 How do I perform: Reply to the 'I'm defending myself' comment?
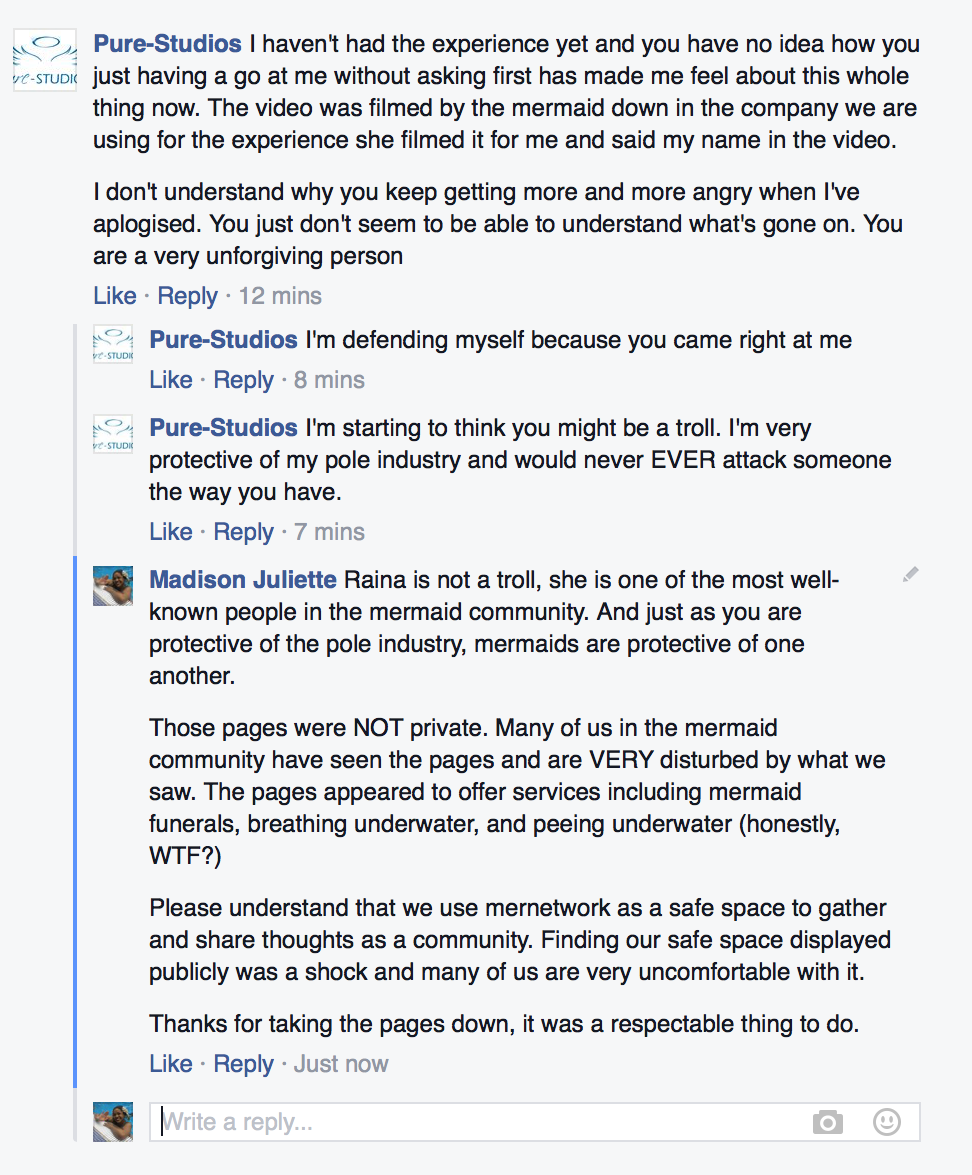243,380
